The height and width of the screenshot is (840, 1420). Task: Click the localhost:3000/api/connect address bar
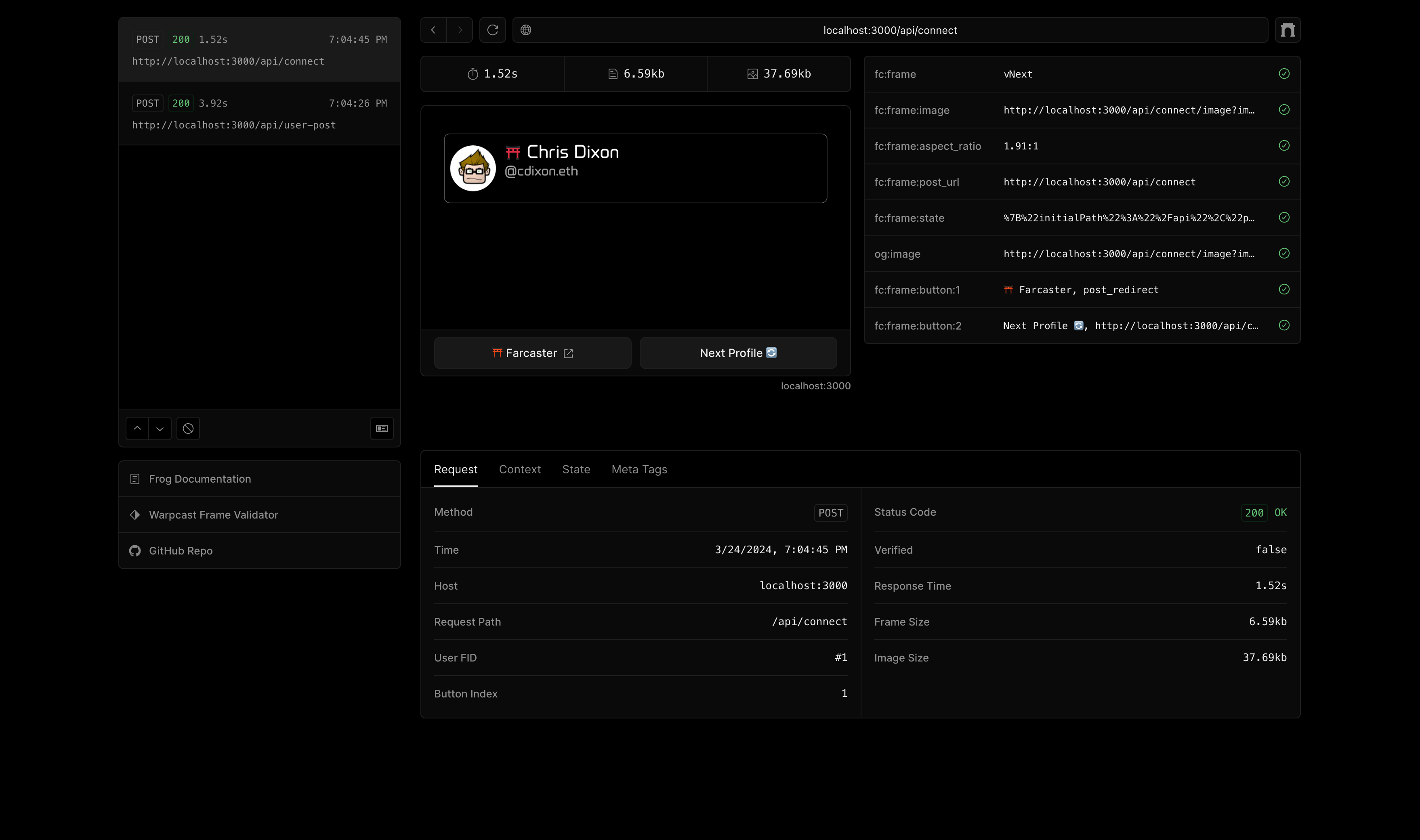[890, 30]
